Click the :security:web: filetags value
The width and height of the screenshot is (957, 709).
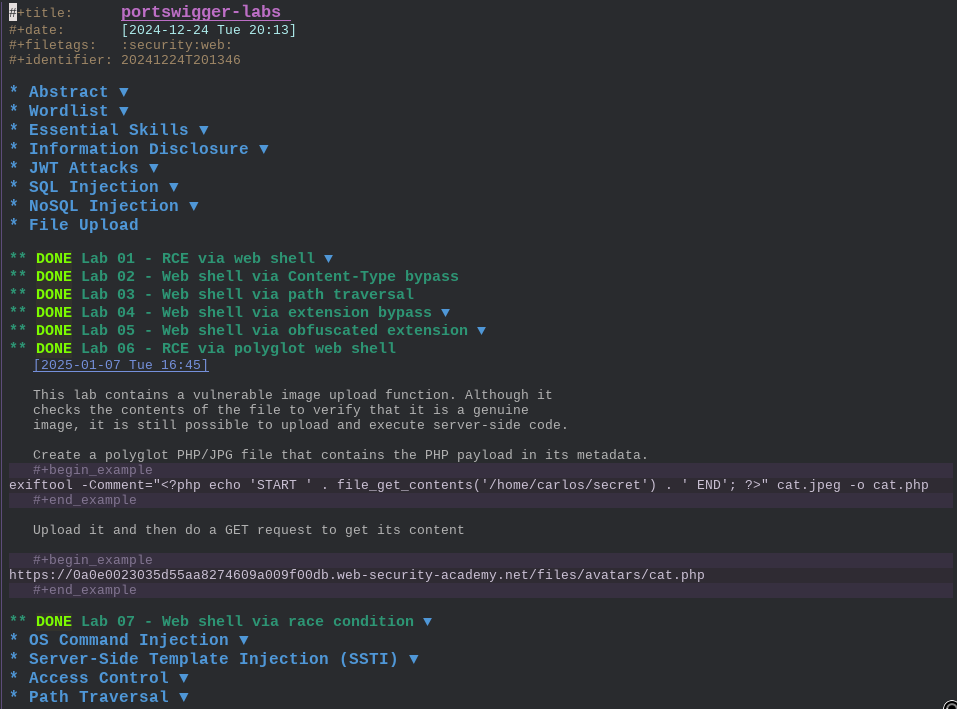coord(176,45)
